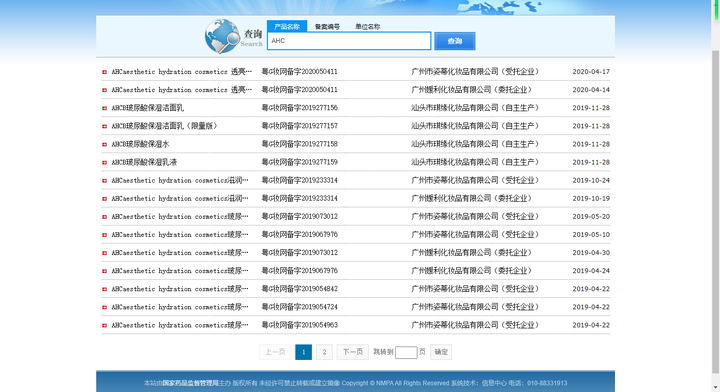Open AHCaesthetic product name in 2019054963 row
This screenshot has width=720, height=392.
(180, 325)
